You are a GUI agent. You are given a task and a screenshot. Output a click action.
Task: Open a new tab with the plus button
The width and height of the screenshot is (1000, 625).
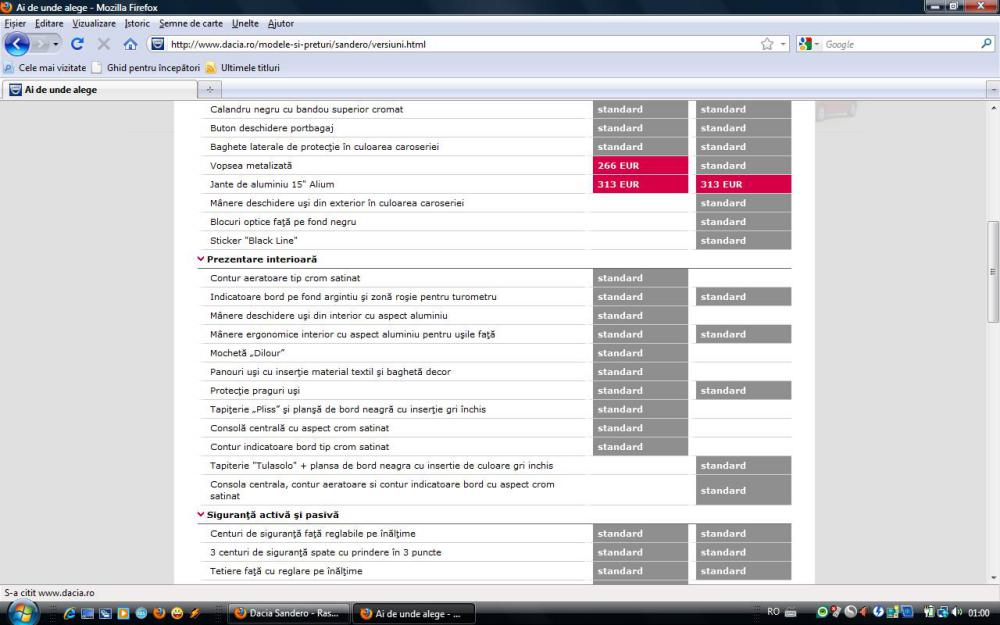(x=210, y=89)
